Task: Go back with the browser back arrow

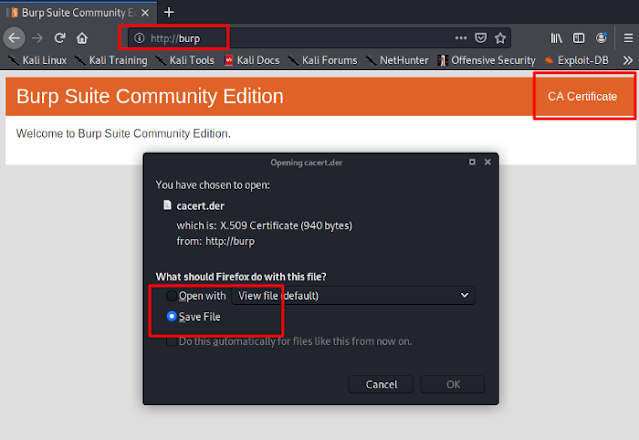Action: pos(14,38)
